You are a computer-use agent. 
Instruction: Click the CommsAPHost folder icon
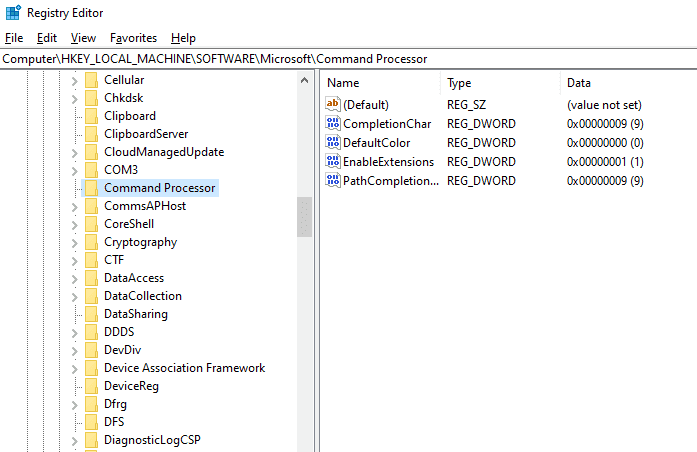pyautogui.click(x=91, y=206)
